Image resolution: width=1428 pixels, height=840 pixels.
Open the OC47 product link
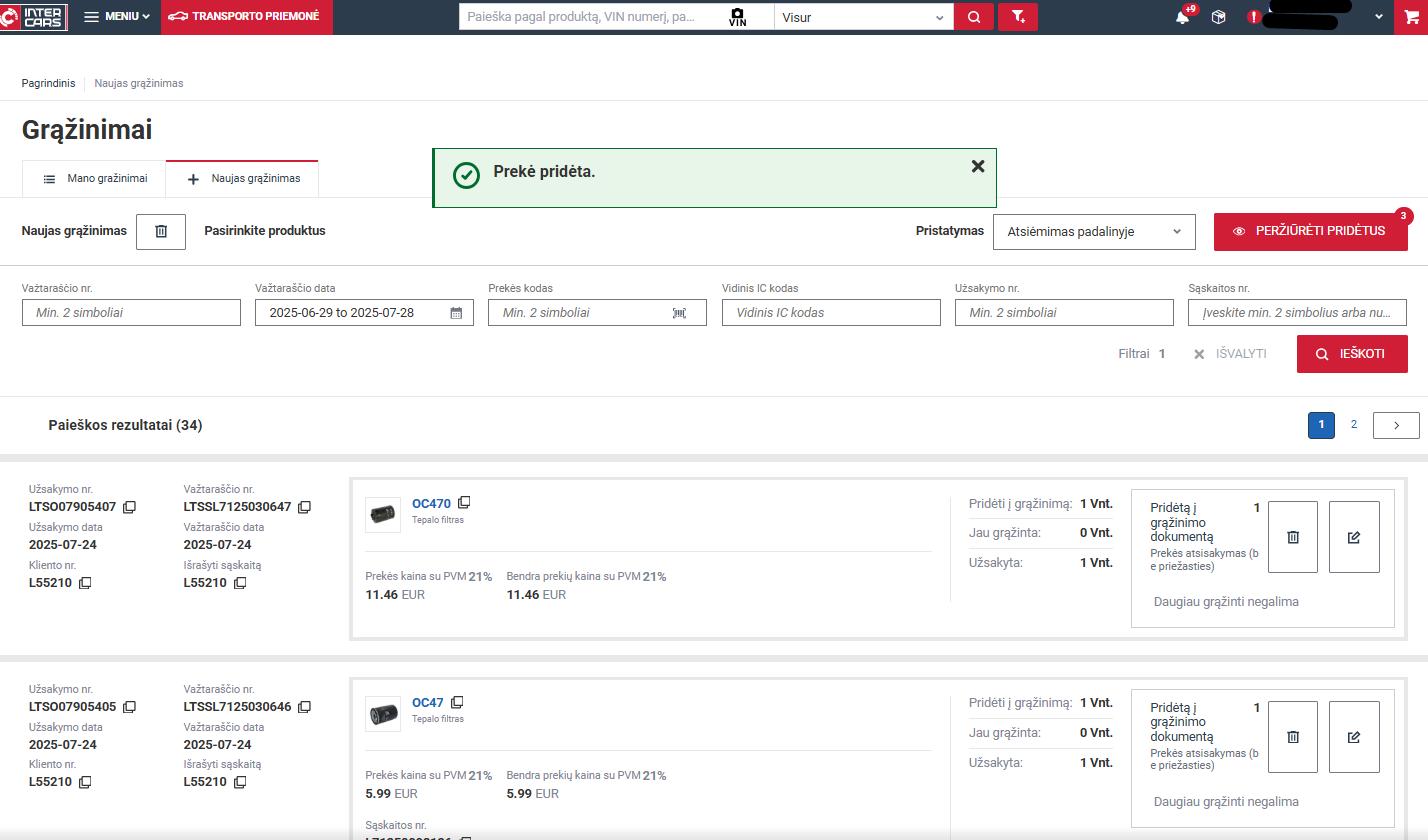pyautogui.click(x=428, y=703)
